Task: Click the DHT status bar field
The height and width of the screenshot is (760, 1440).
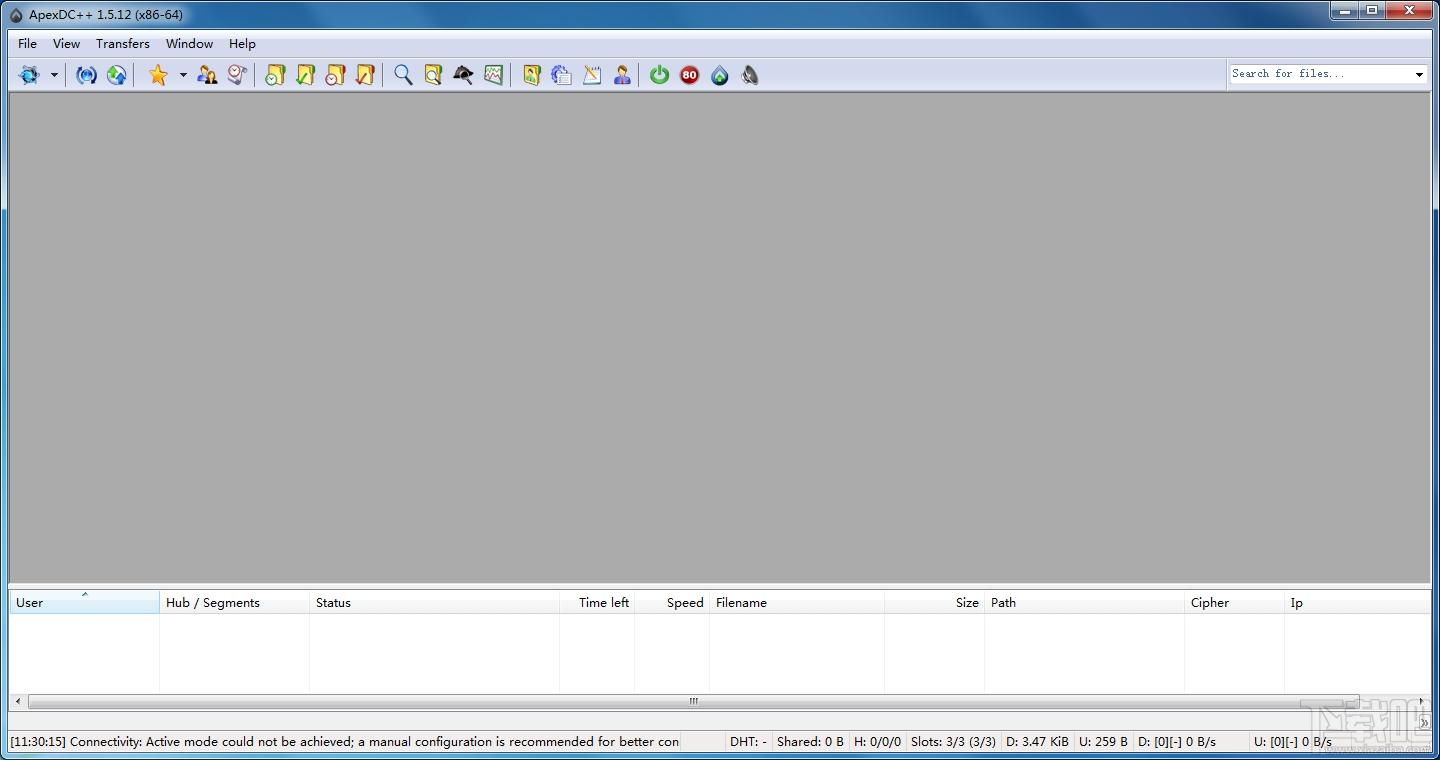Action: click(x=748, y=742)
